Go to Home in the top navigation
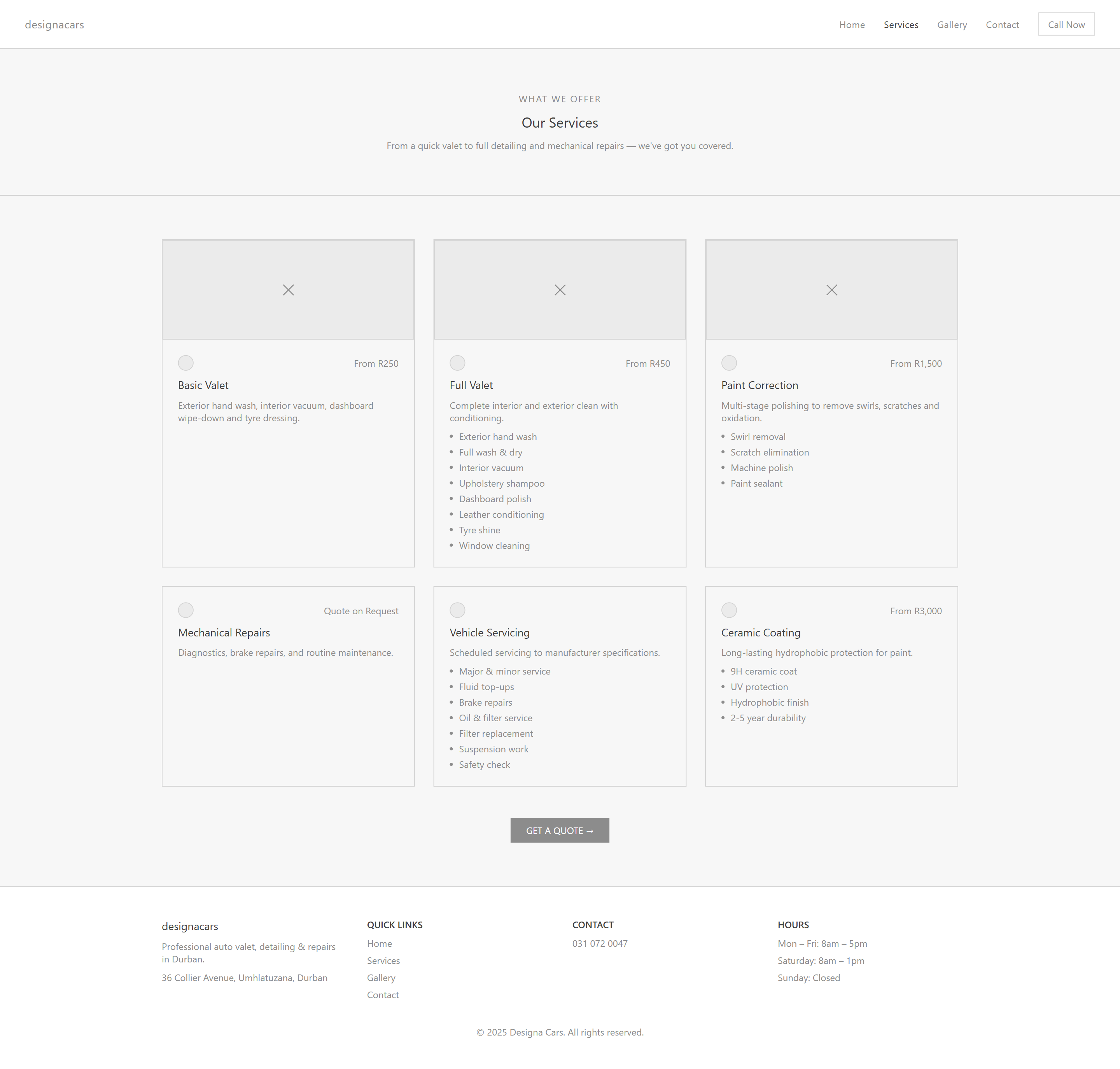Viewport: 1120px width, 1069px height. (852, 25)
